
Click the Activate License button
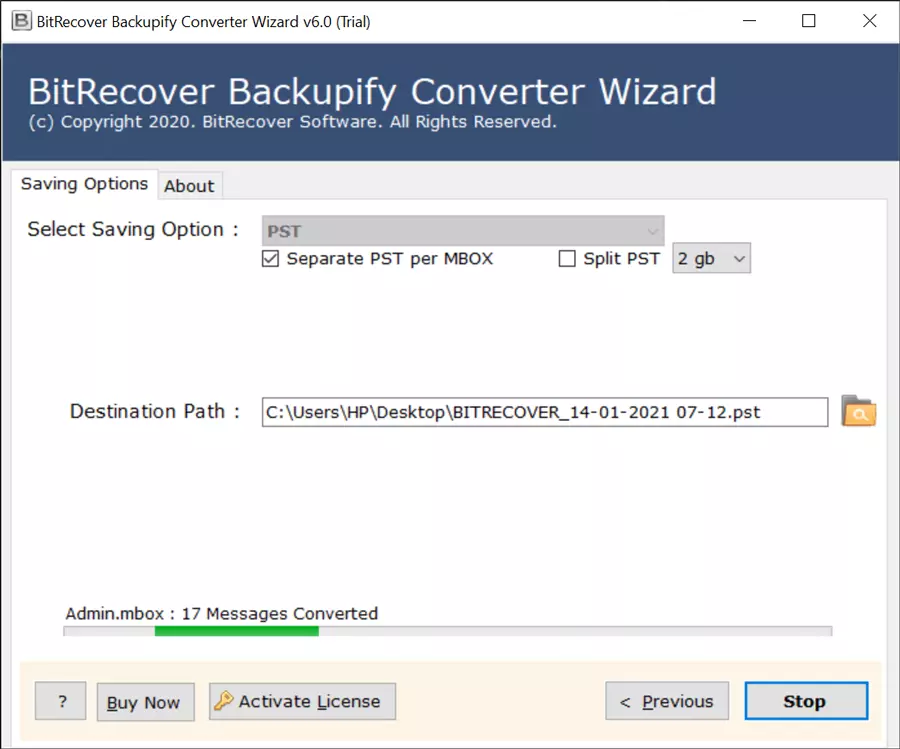(x=302, y=701)
